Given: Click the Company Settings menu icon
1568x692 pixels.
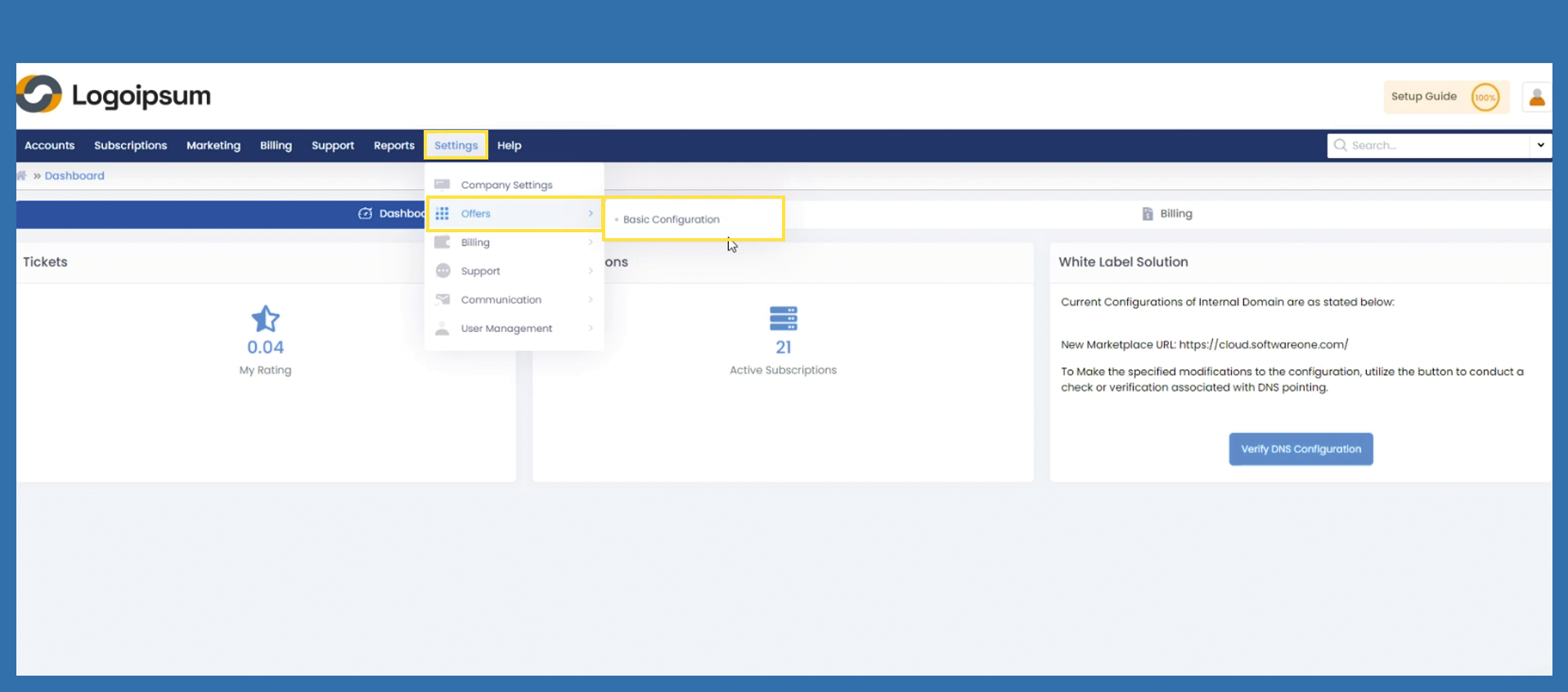Looking at the screenshot, I should pyautogui.click(x=443, y=185).
